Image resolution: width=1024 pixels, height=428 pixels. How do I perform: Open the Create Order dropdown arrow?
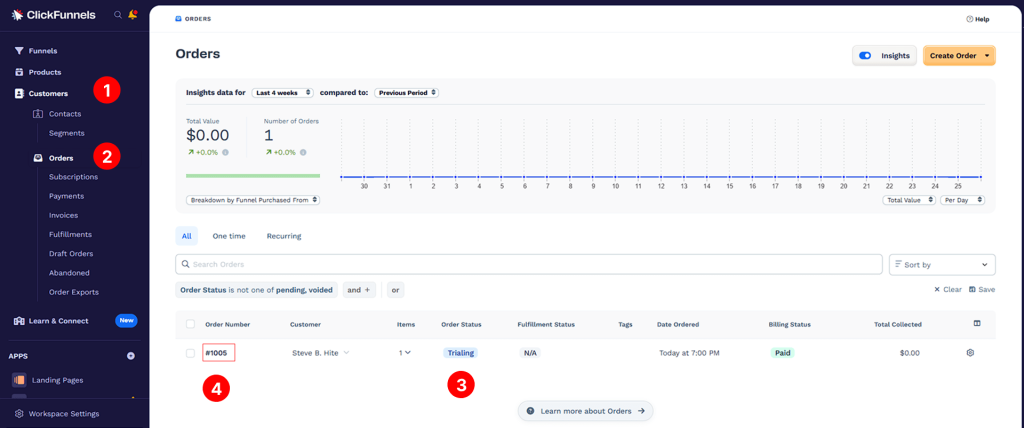986,56
